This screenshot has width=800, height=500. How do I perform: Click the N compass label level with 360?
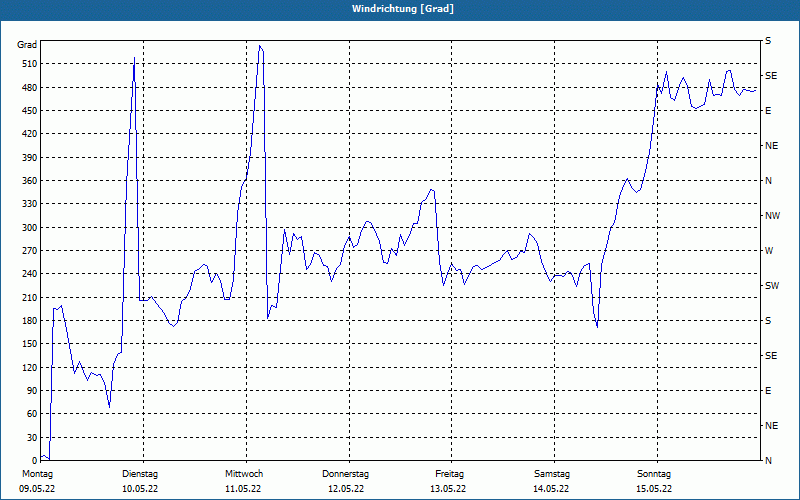tap(768, 181)
